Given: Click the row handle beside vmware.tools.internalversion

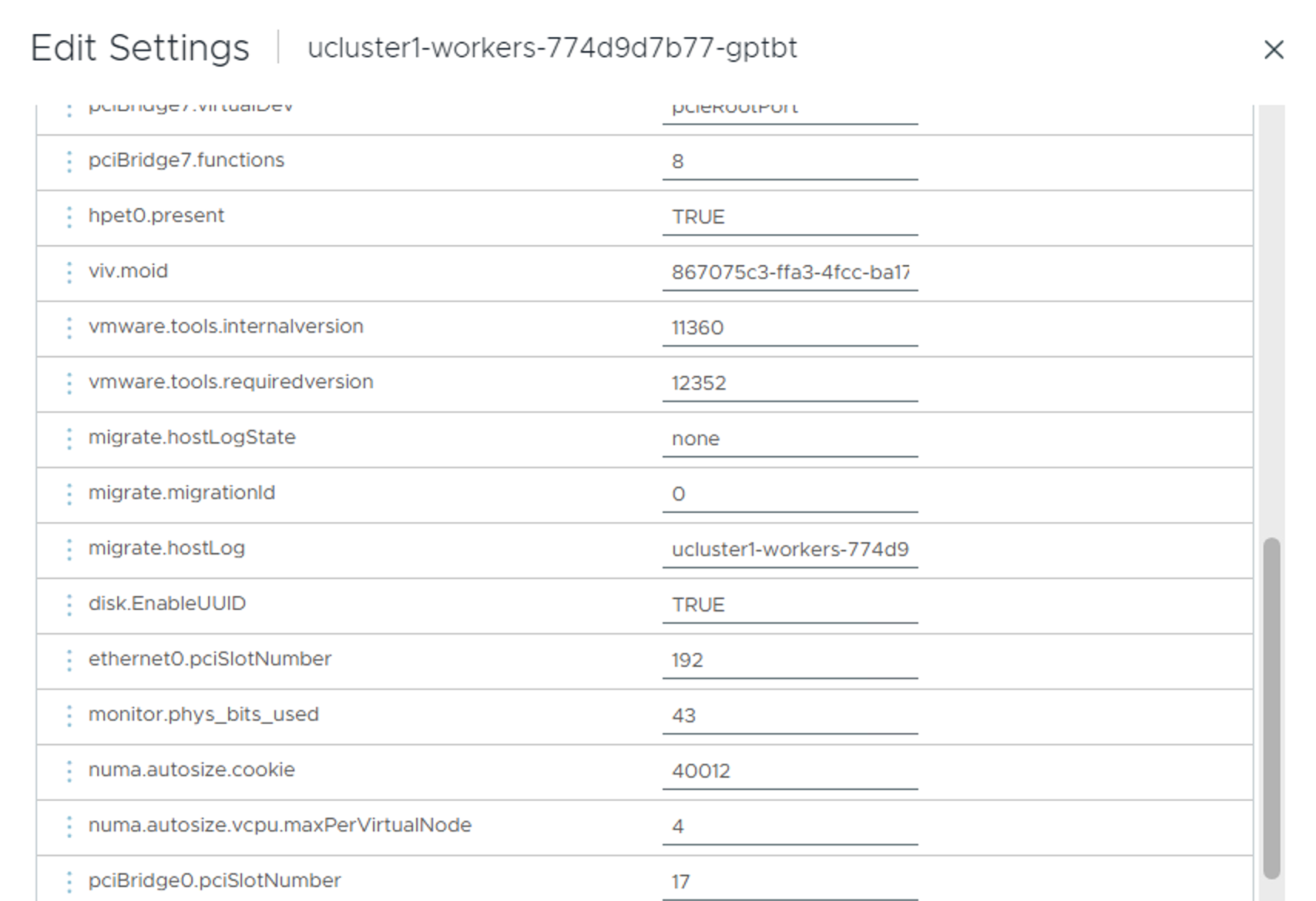Looking at the screenshot, I should coord(69,328).
